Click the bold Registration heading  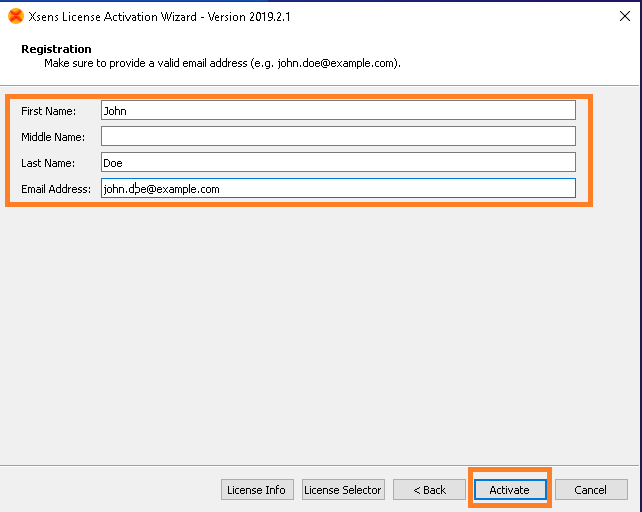coord(56,49)
